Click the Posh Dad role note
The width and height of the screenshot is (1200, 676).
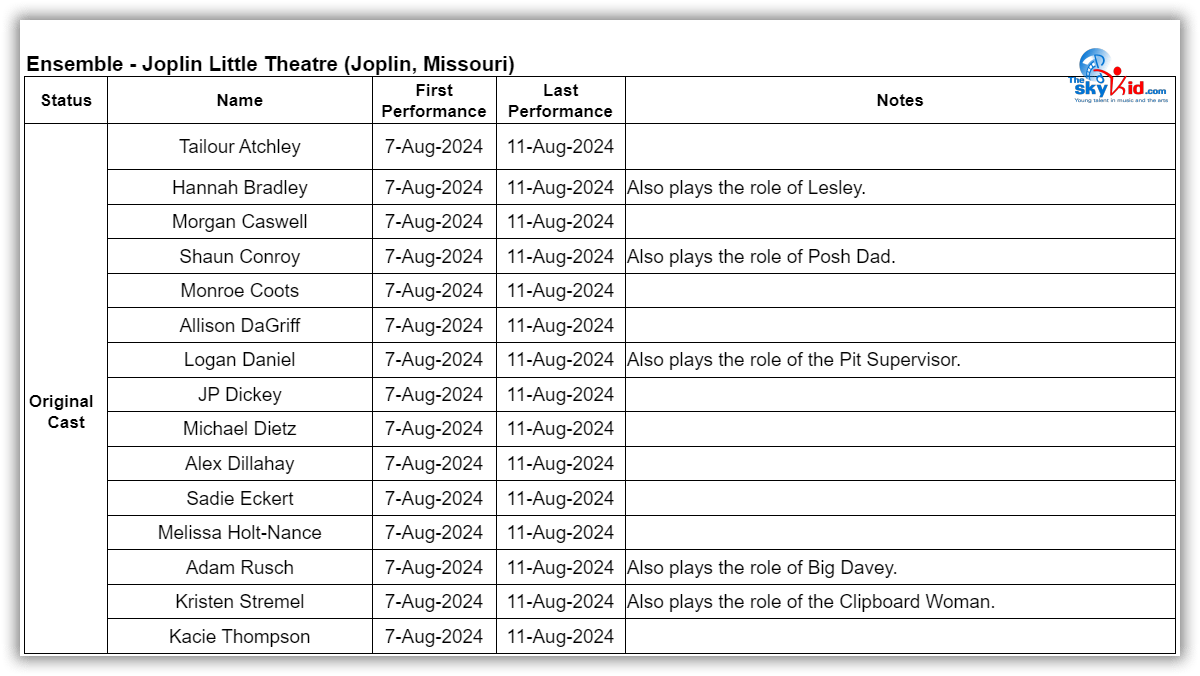pos(761,256)
